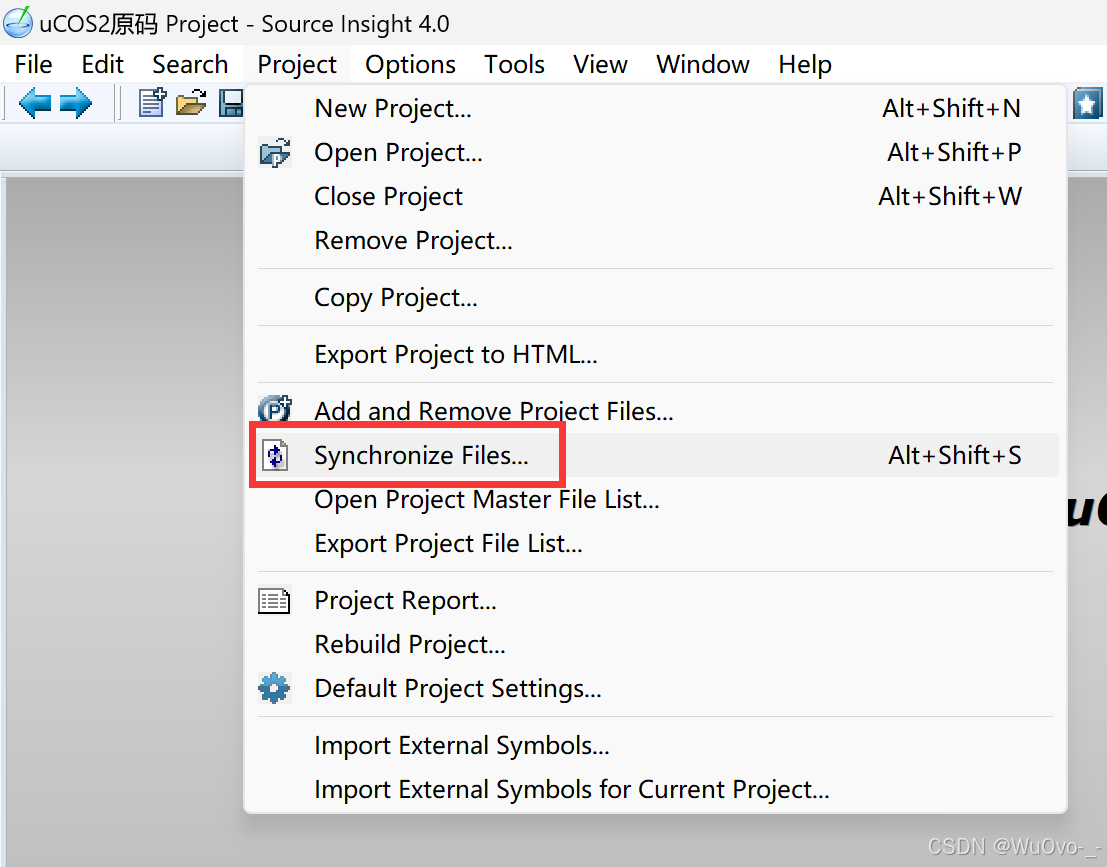Open the Window menu
The image size is (1107, 867).
pyautogui.click(x=702, y=64)
